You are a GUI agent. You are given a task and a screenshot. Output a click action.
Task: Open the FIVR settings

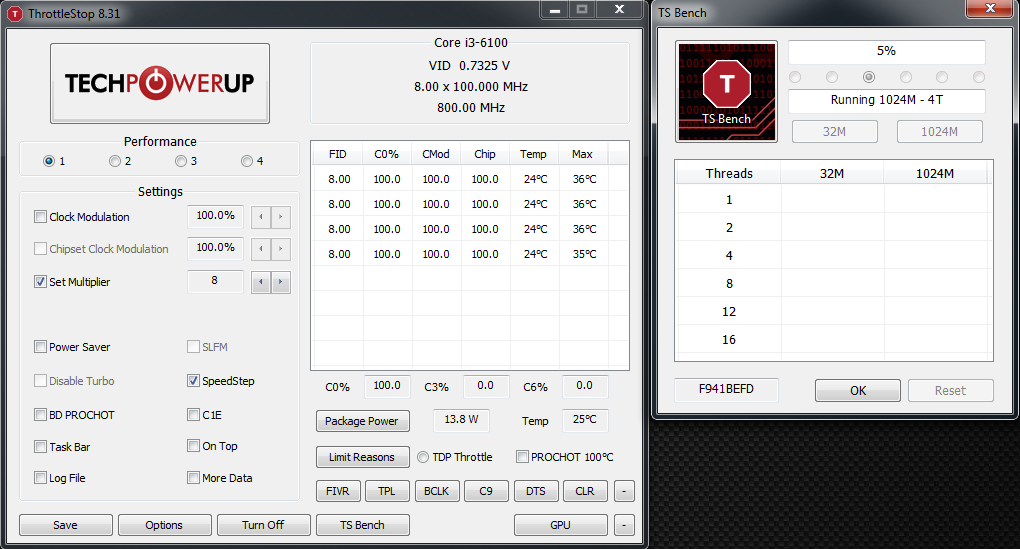pos(338,491)
